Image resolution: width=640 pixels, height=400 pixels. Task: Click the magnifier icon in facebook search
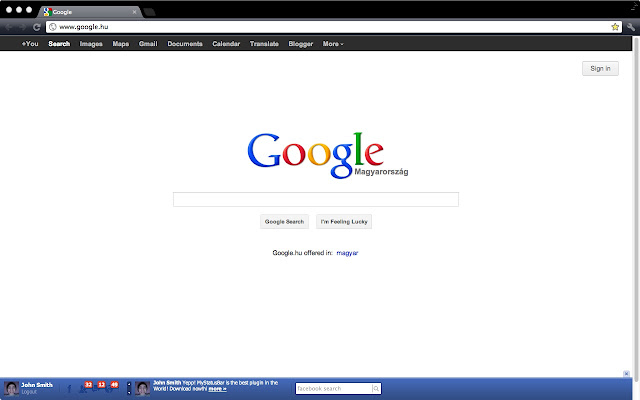tap(376, 389)
